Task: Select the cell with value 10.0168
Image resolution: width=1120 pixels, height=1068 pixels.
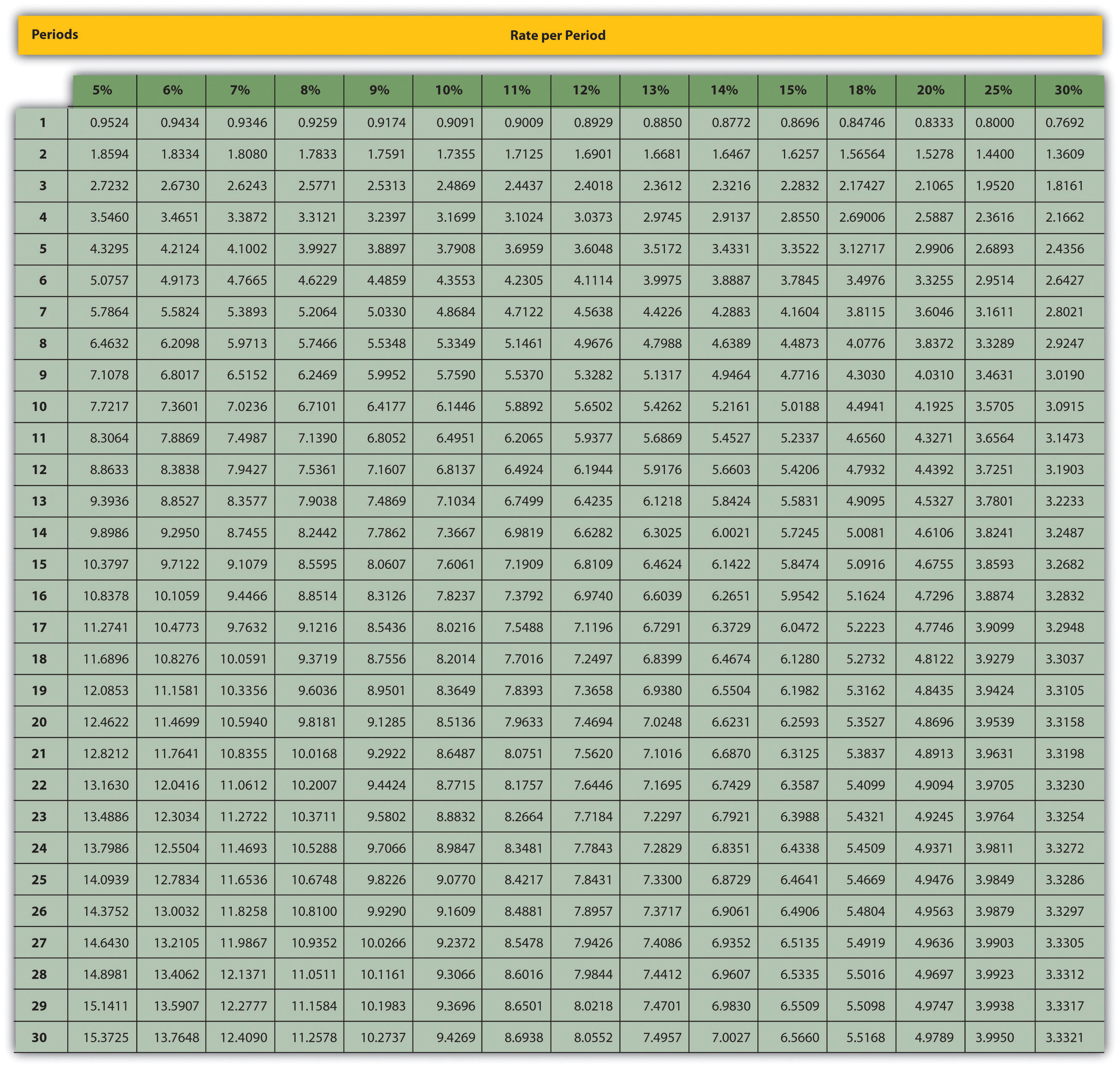Action: [314, 753]
